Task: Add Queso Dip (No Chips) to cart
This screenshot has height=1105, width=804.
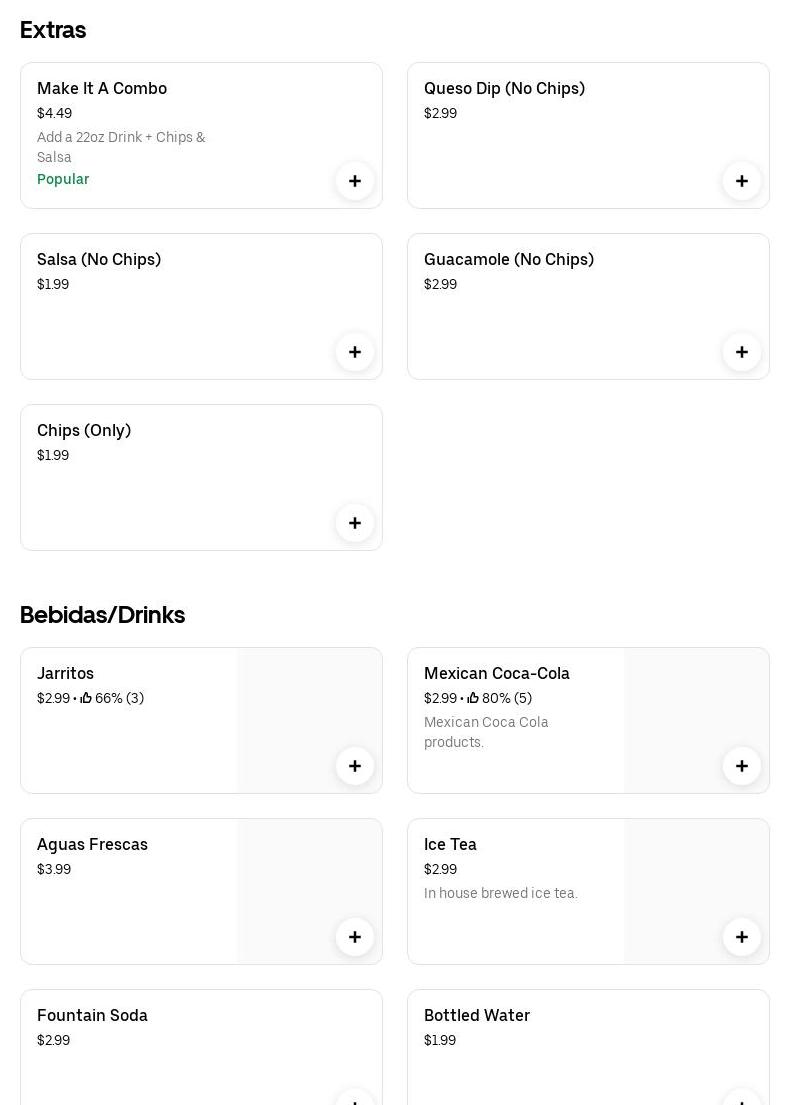Action: pyautogui.click(x=742, y=181)
